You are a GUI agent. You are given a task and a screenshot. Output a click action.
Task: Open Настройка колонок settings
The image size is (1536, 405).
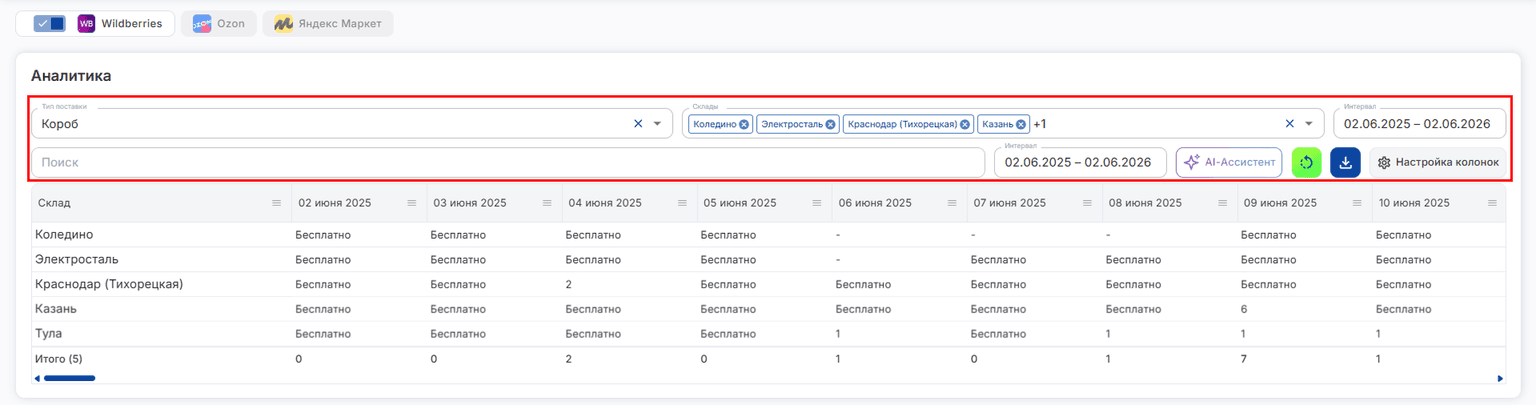pos(1437,162)
